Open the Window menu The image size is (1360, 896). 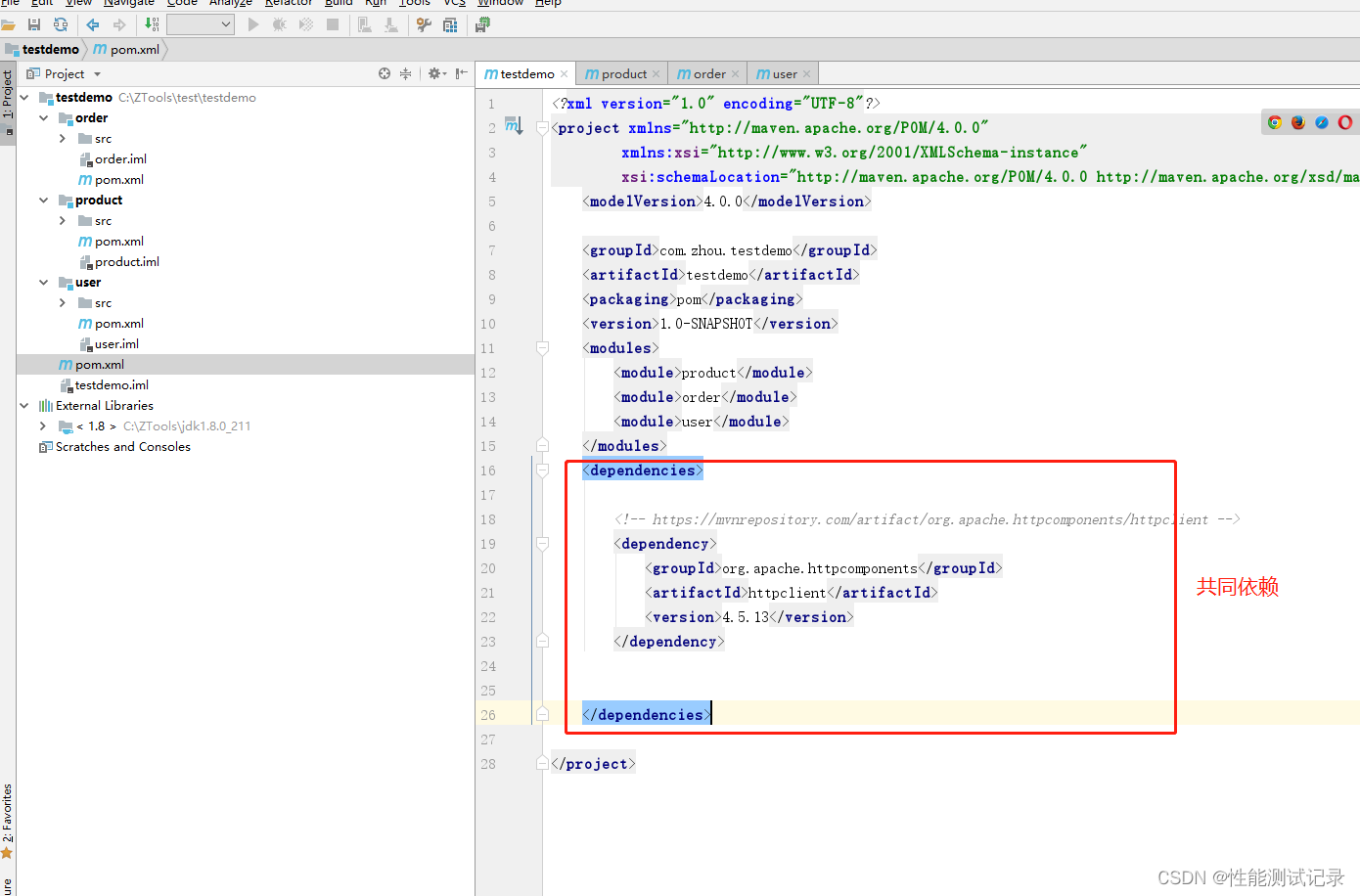click(x=500, y=3)
